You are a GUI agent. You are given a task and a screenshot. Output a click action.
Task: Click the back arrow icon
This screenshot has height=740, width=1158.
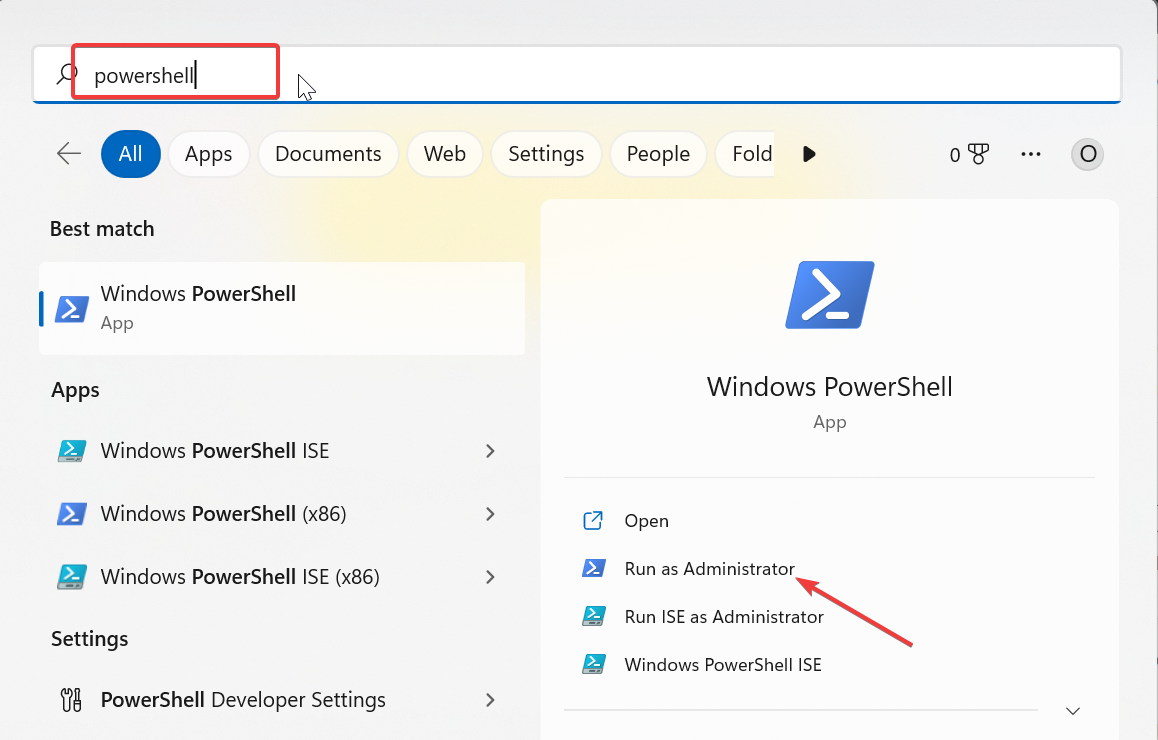coord(69,153)
